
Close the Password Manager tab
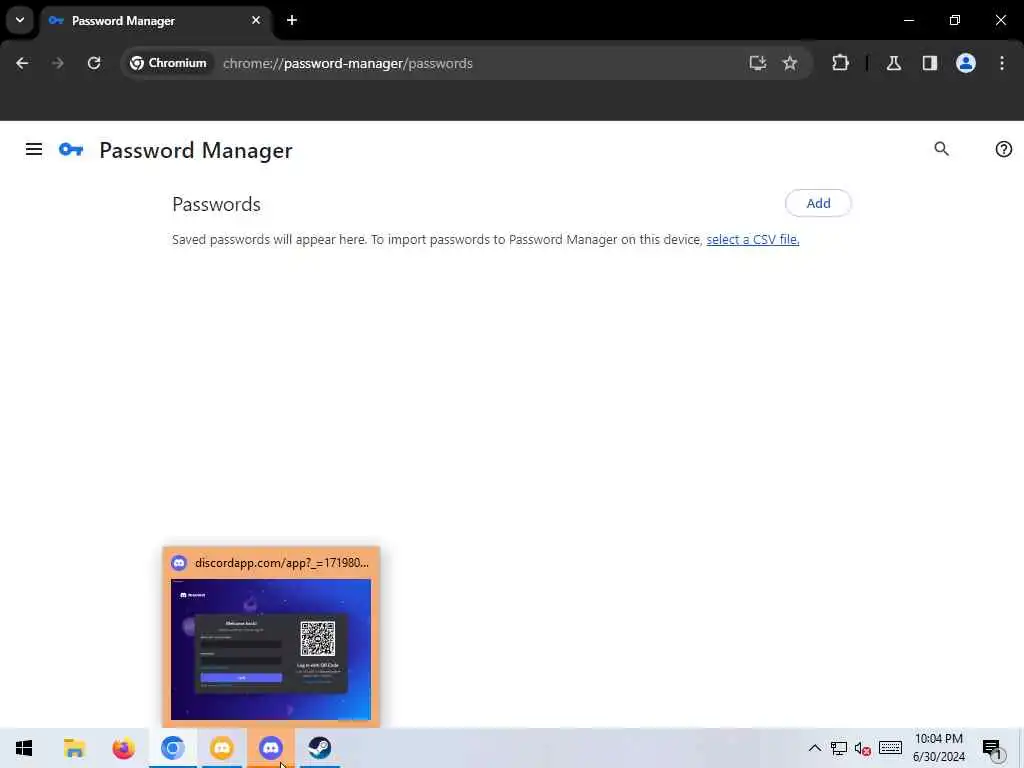[x=256, y=20]
